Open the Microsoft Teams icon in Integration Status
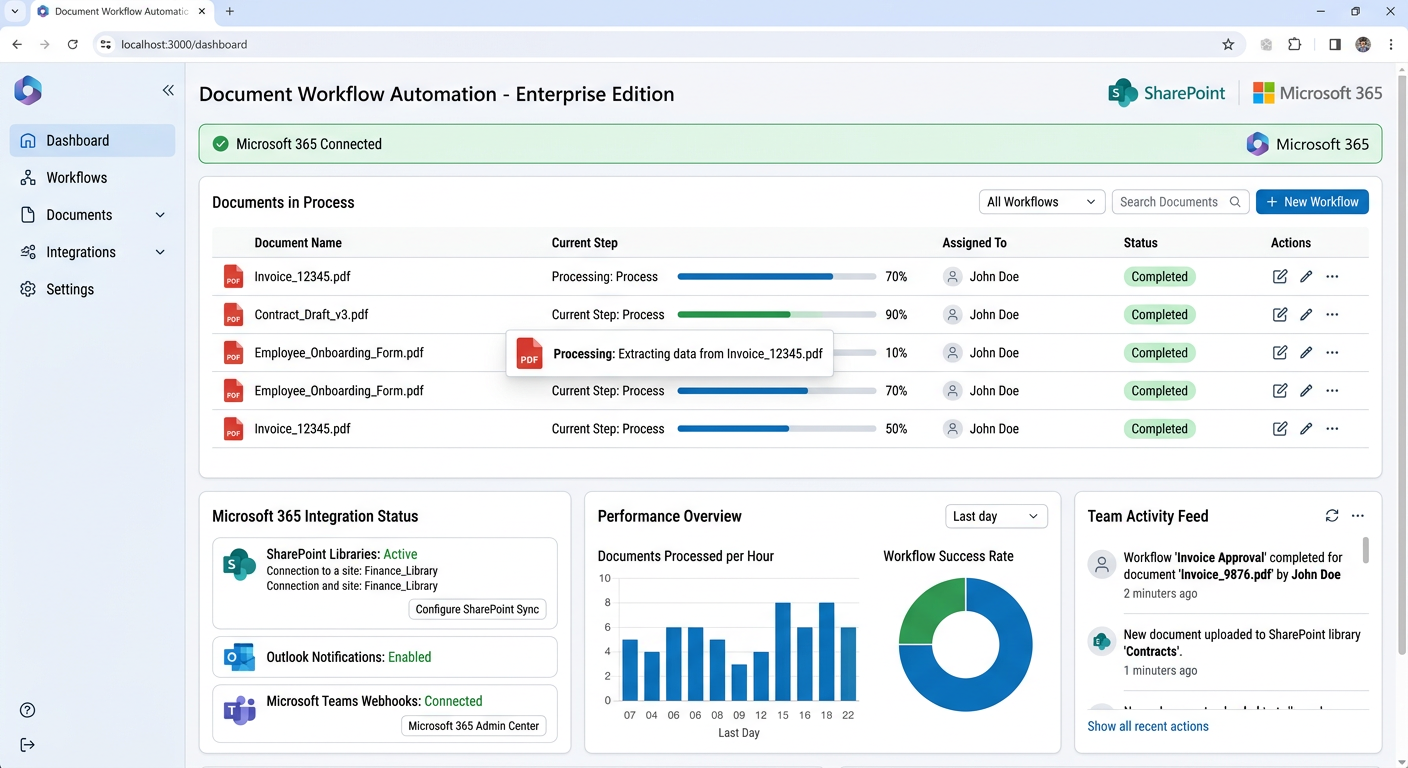The height and width of the screenshot is (768, 1408). [238, 710]
